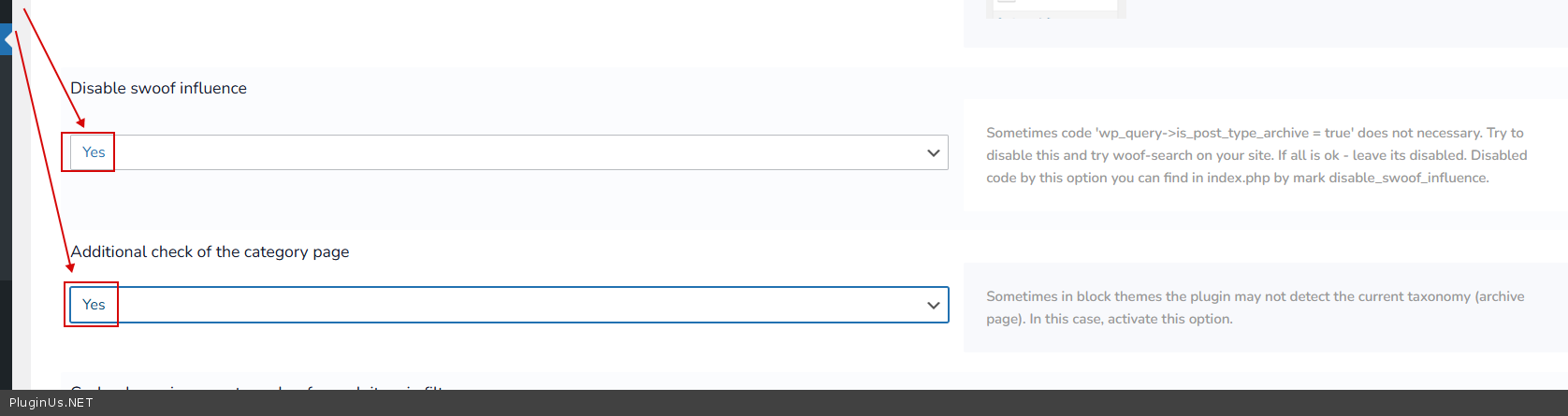Click the dark footer bar's empty area
This screenshot has width=1568, height=416.
pos(748,403)
